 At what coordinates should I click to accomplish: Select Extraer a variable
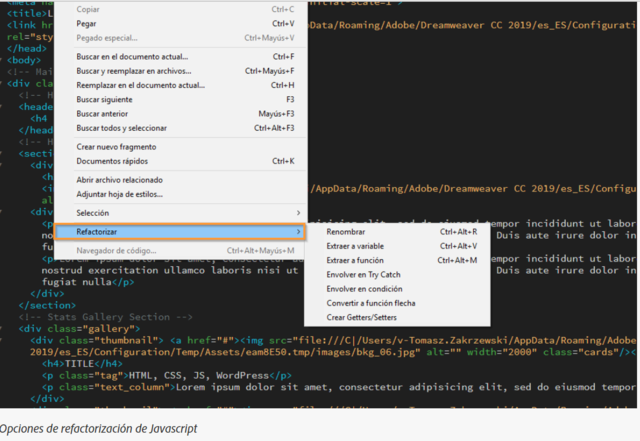pos(397,246)
